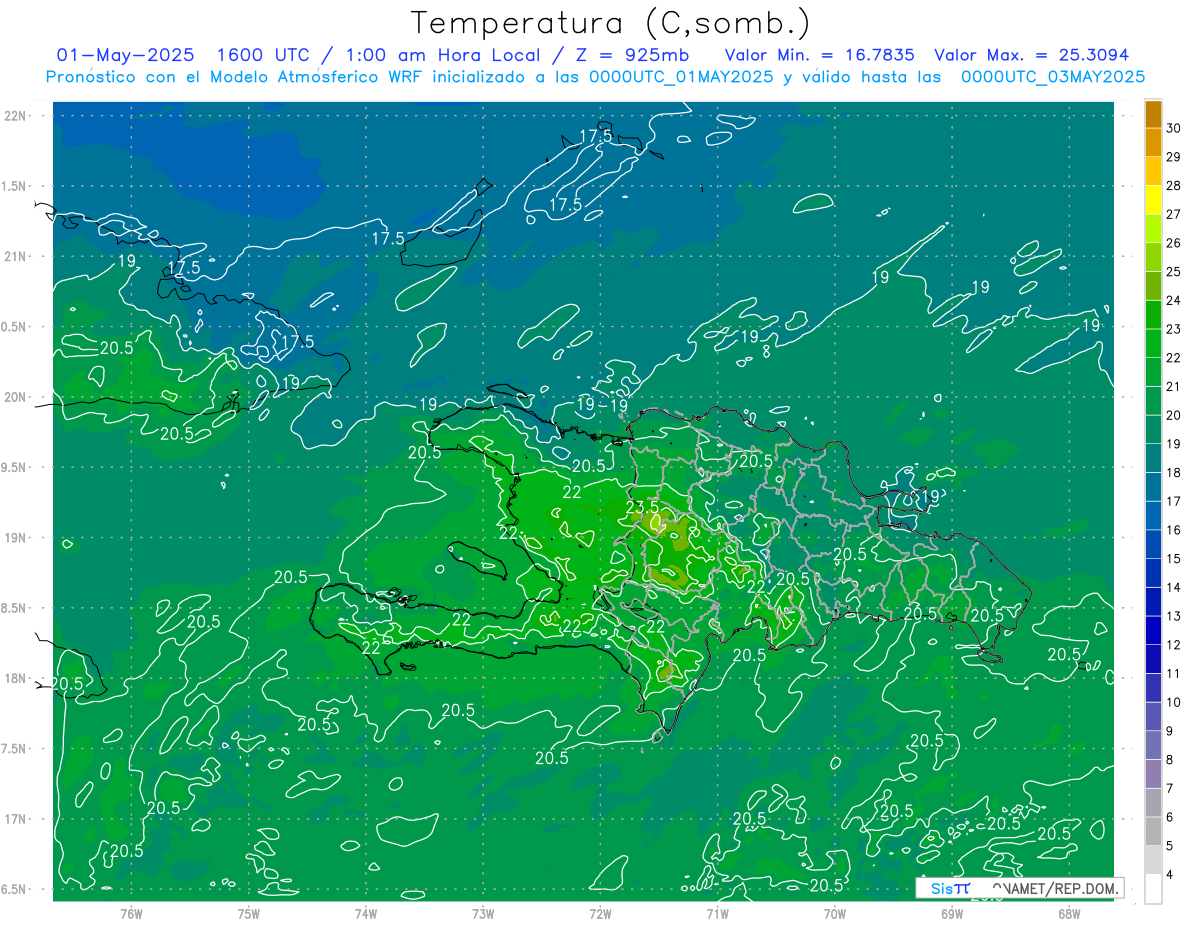Click the "7.5N" latitude axis label
Image resolution: width=1200 pixels, height=927 pixels.
point(16,748)
